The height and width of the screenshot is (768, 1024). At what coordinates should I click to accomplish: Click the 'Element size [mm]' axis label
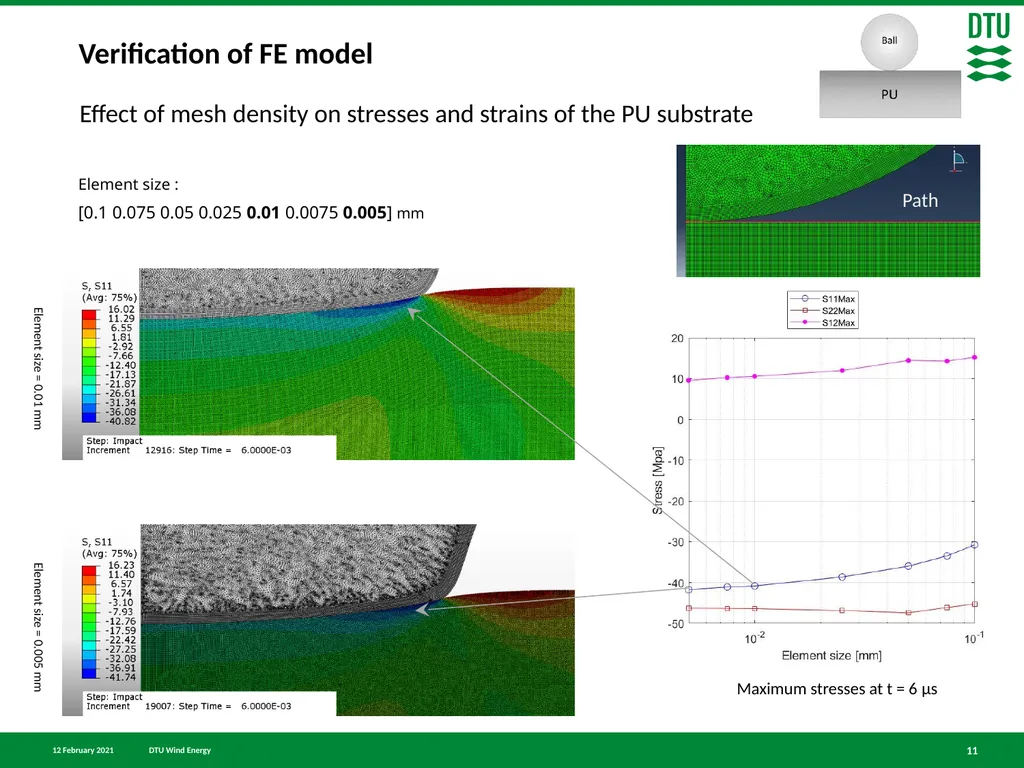click(831, 655)
